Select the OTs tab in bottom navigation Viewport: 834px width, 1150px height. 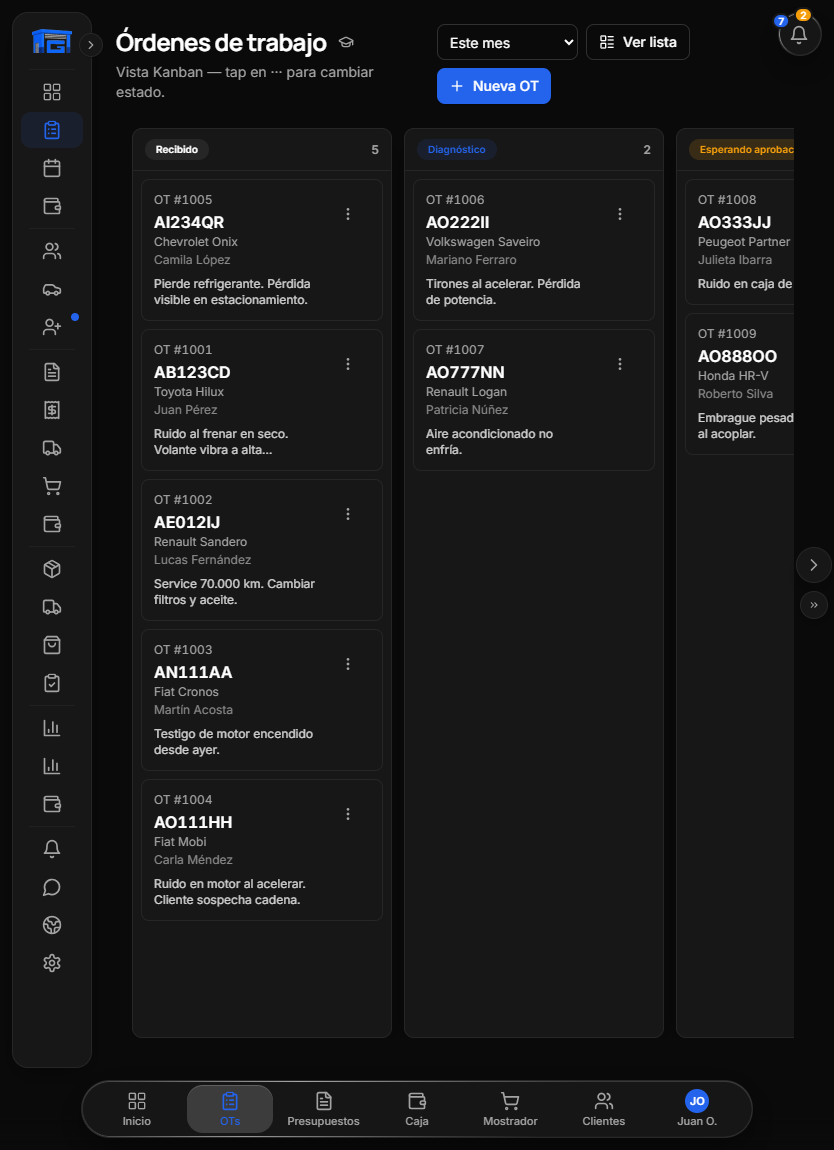click(230, 1108)
